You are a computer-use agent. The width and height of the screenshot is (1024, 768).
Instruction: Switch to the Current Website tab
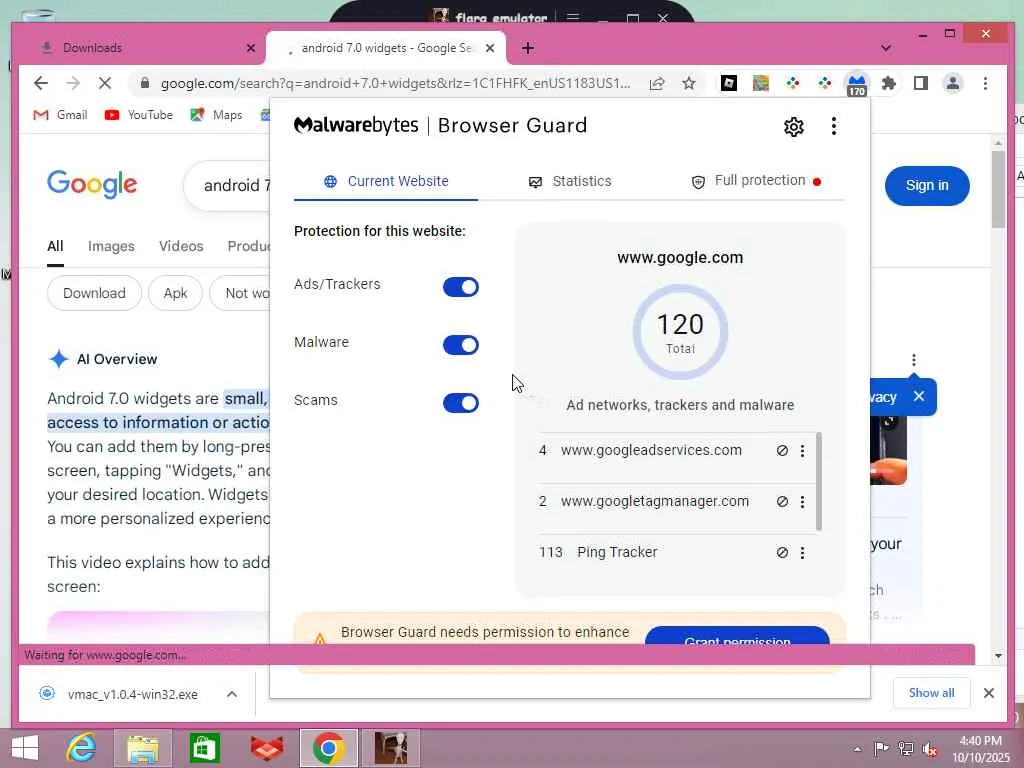(x=386, y=182)
